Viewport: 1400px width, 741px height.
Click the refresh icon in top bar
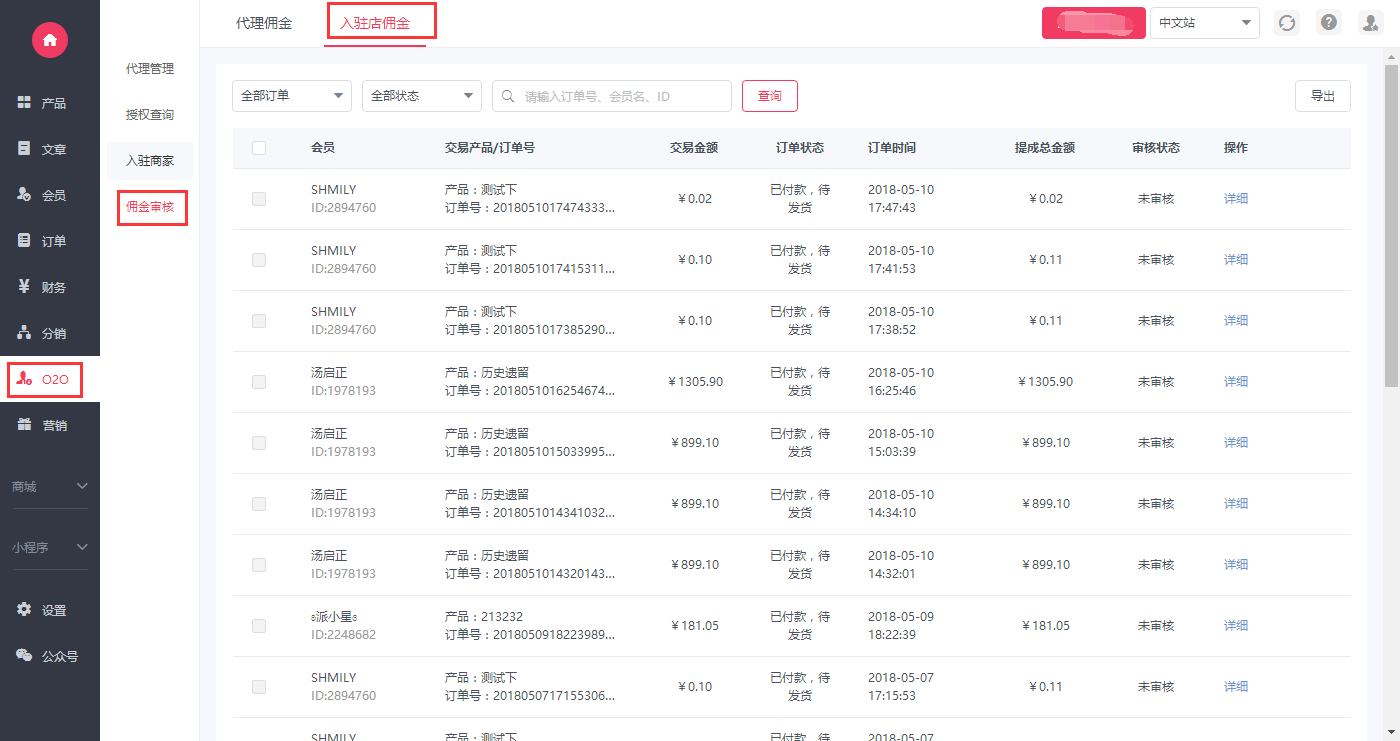coord(1287,23)
